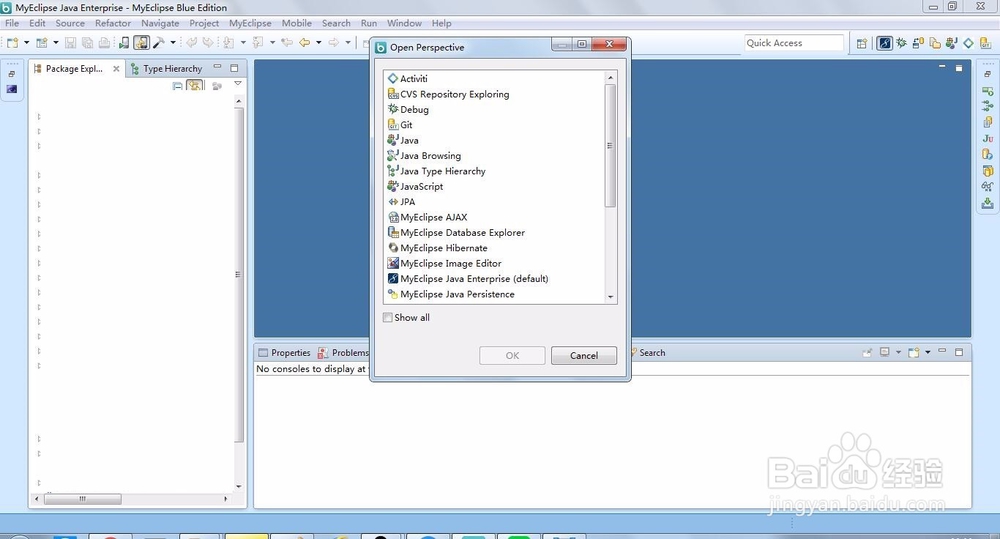Pick MyEclipse Hibernate perspective

pos(438,248)
